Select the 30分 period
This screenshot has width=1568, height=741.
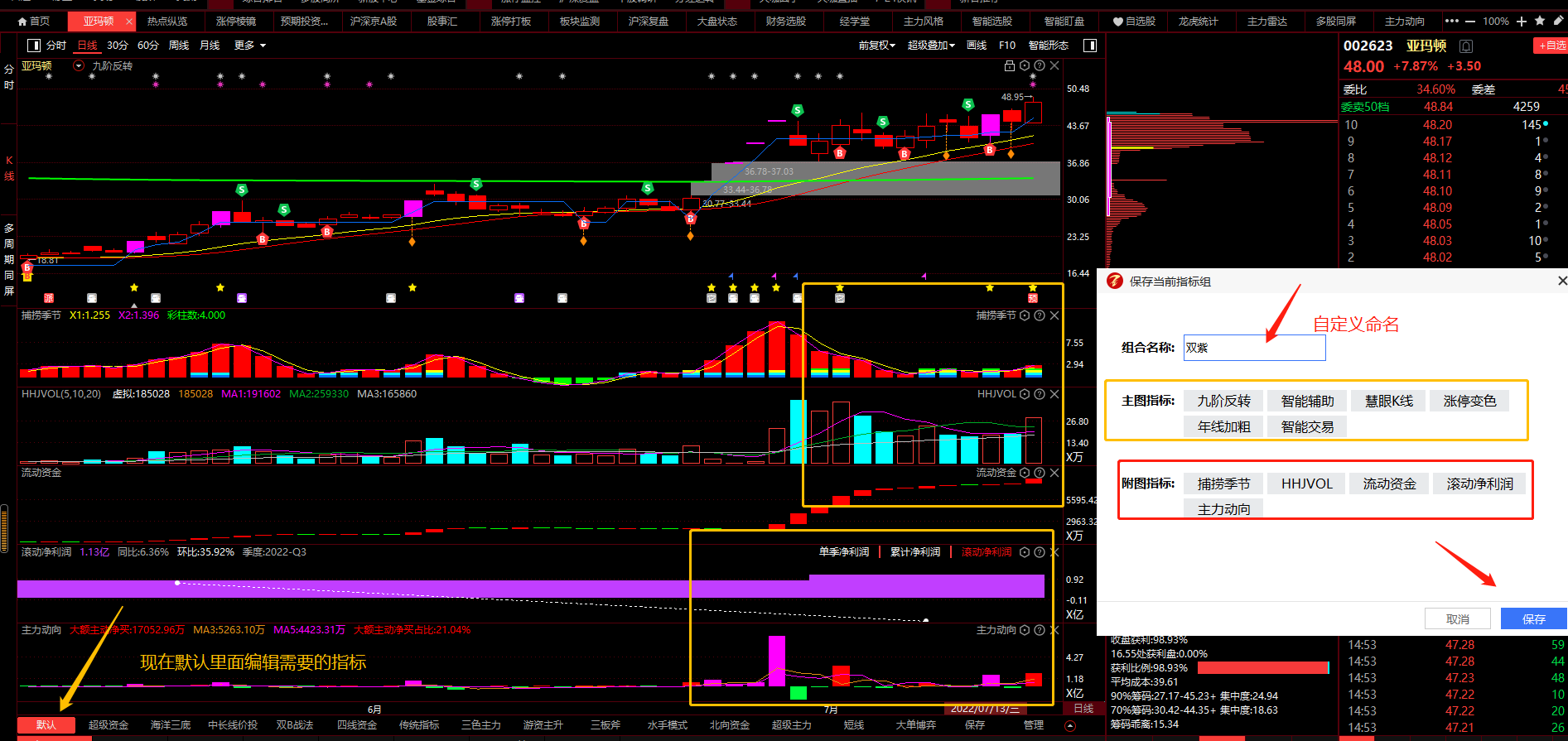pyautogui.click(x=118, y=46)
